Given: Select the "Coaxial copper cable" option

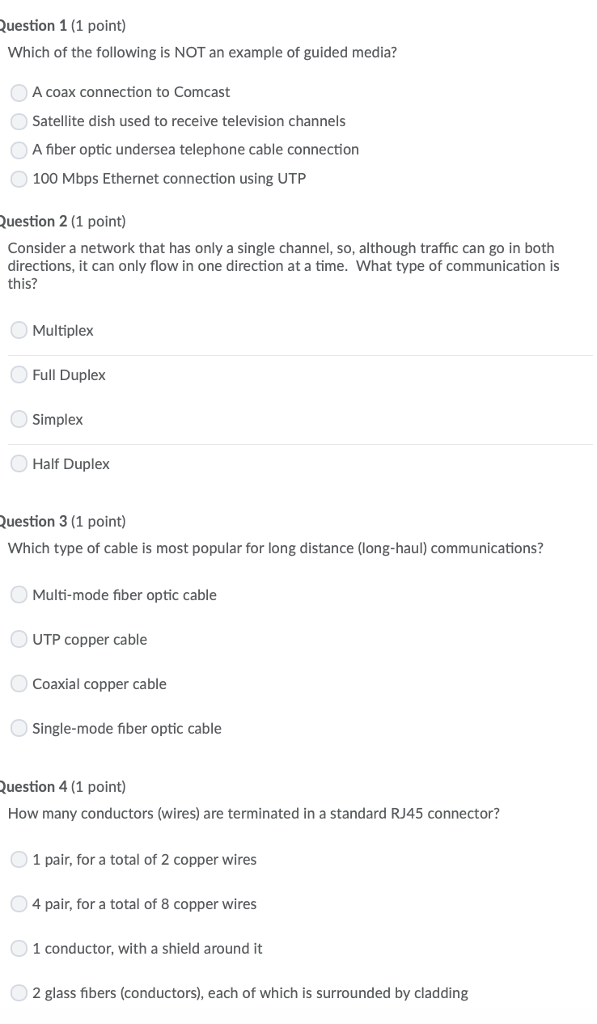Looking at the screenshot, I should pos(18,684).
